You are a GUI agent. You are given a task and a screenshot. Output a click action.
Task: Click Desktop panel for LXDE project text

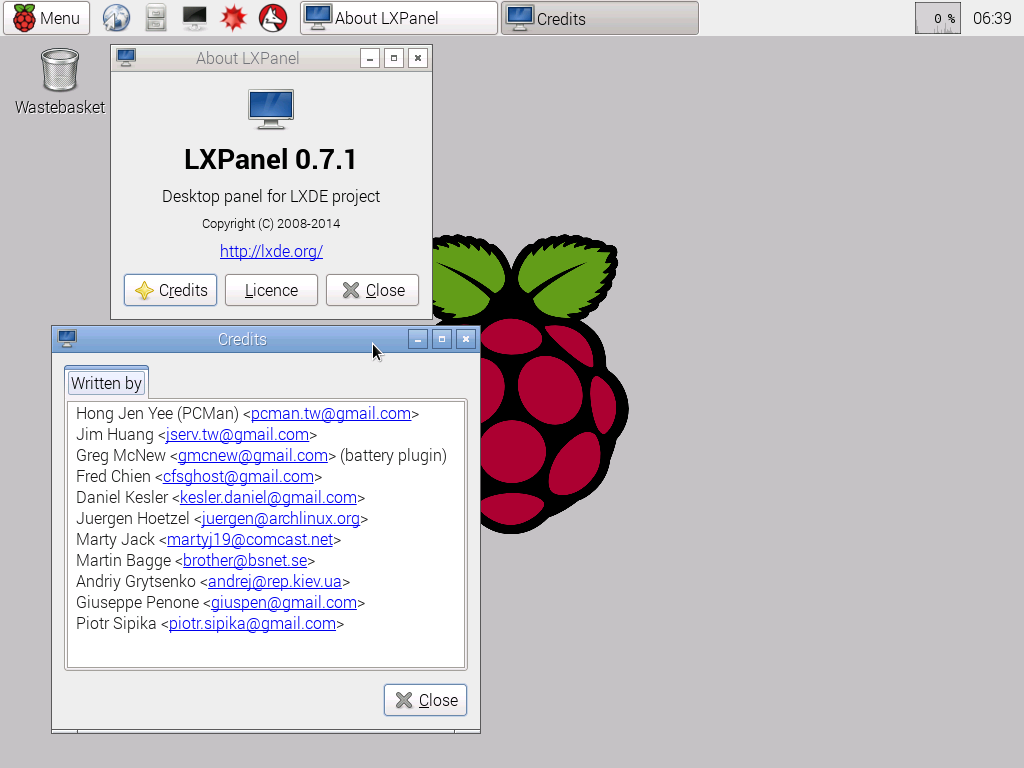271,196
